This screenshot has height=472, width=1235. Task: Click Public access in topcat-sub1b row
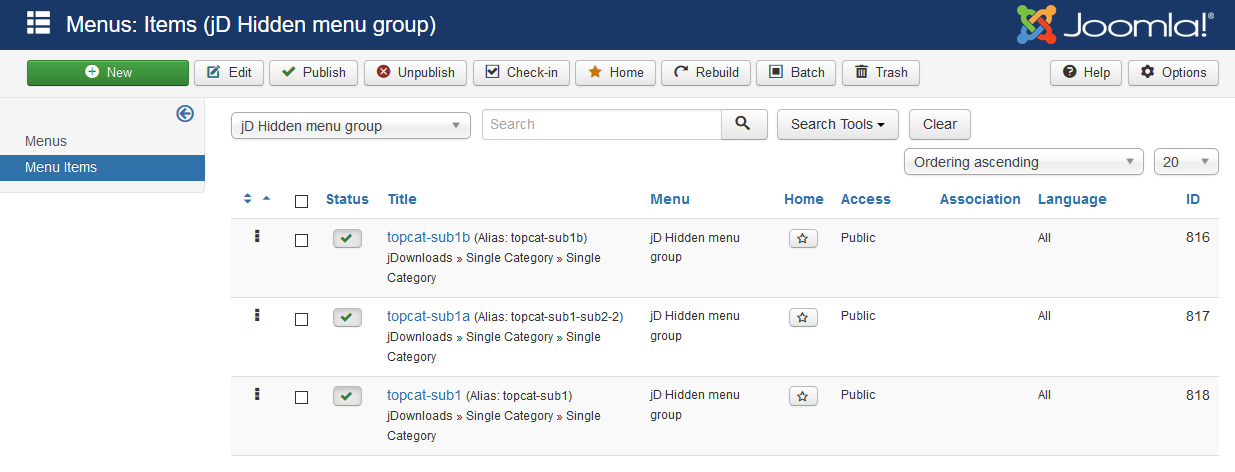click(x=858, y=238)
